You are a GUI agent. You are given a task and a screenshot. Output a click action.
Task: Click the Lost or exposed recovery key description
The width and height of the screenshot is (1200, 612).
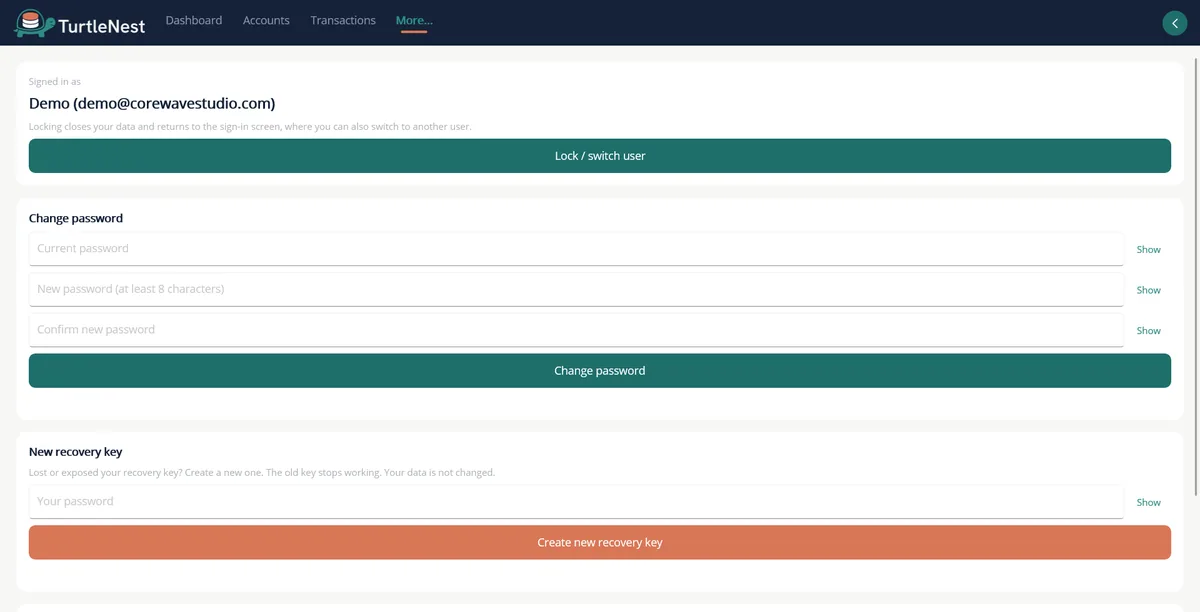point(262,472)
